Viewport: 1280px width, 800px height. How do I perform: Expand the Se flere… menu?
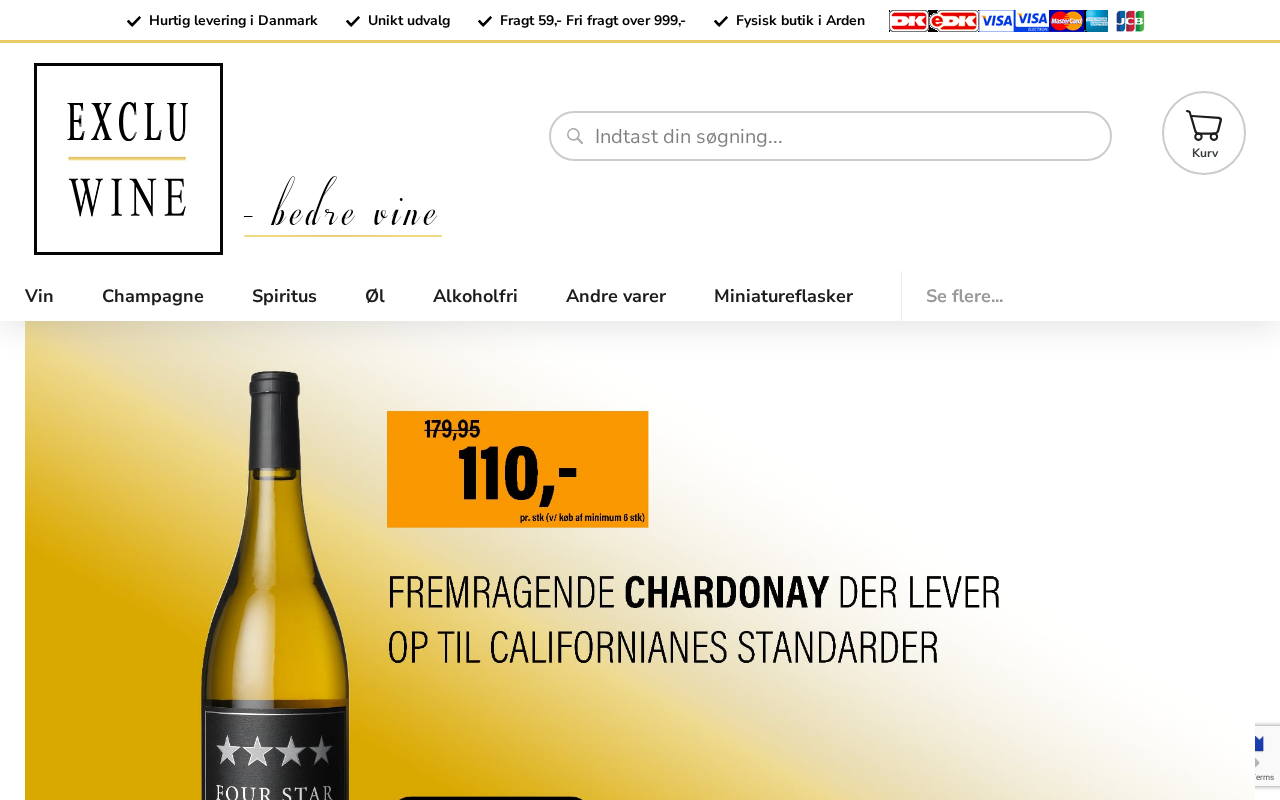point(964,296)
